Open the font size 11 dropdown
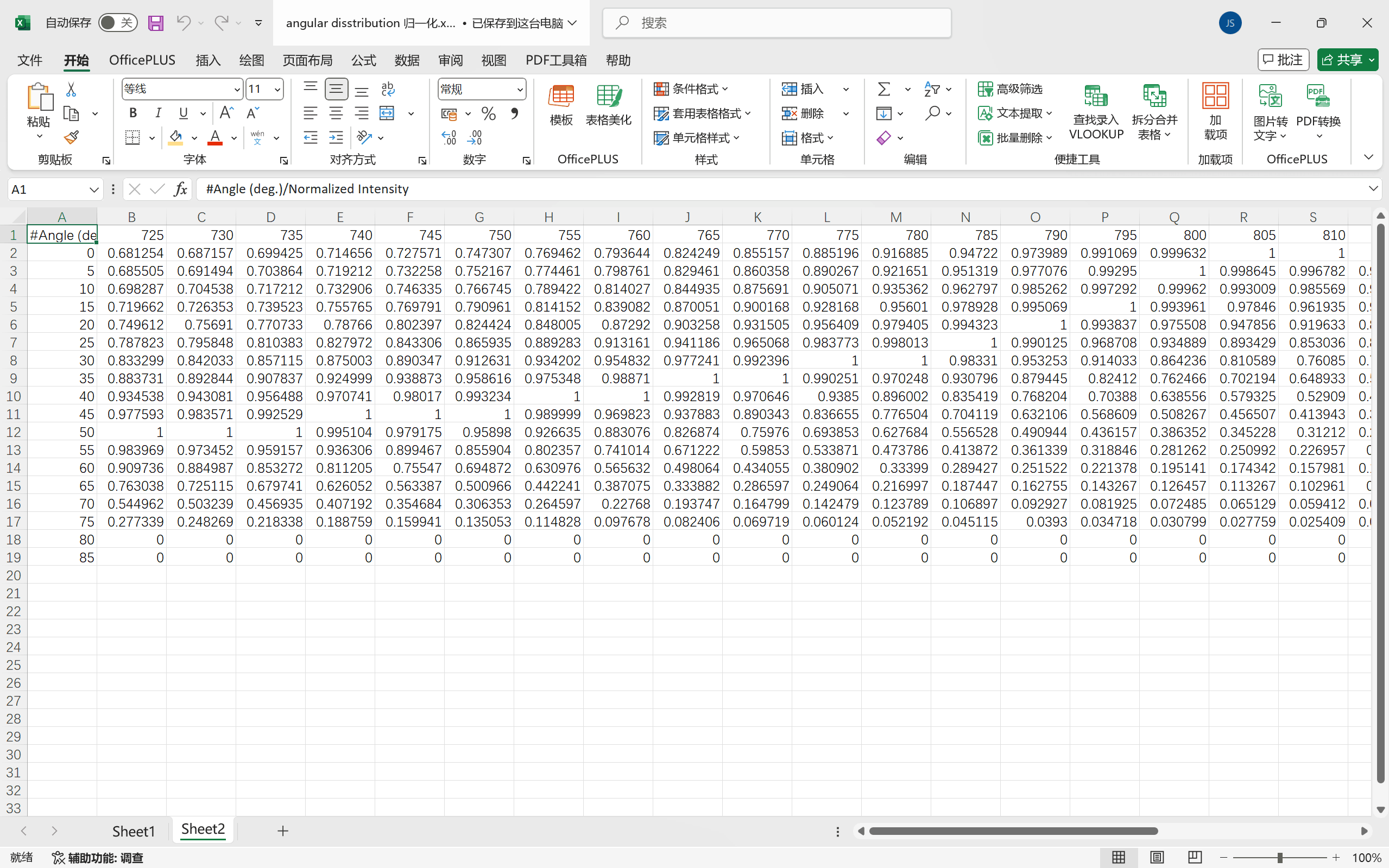Viewport: 1389px width, 868px height. click(x=277, y=90)
